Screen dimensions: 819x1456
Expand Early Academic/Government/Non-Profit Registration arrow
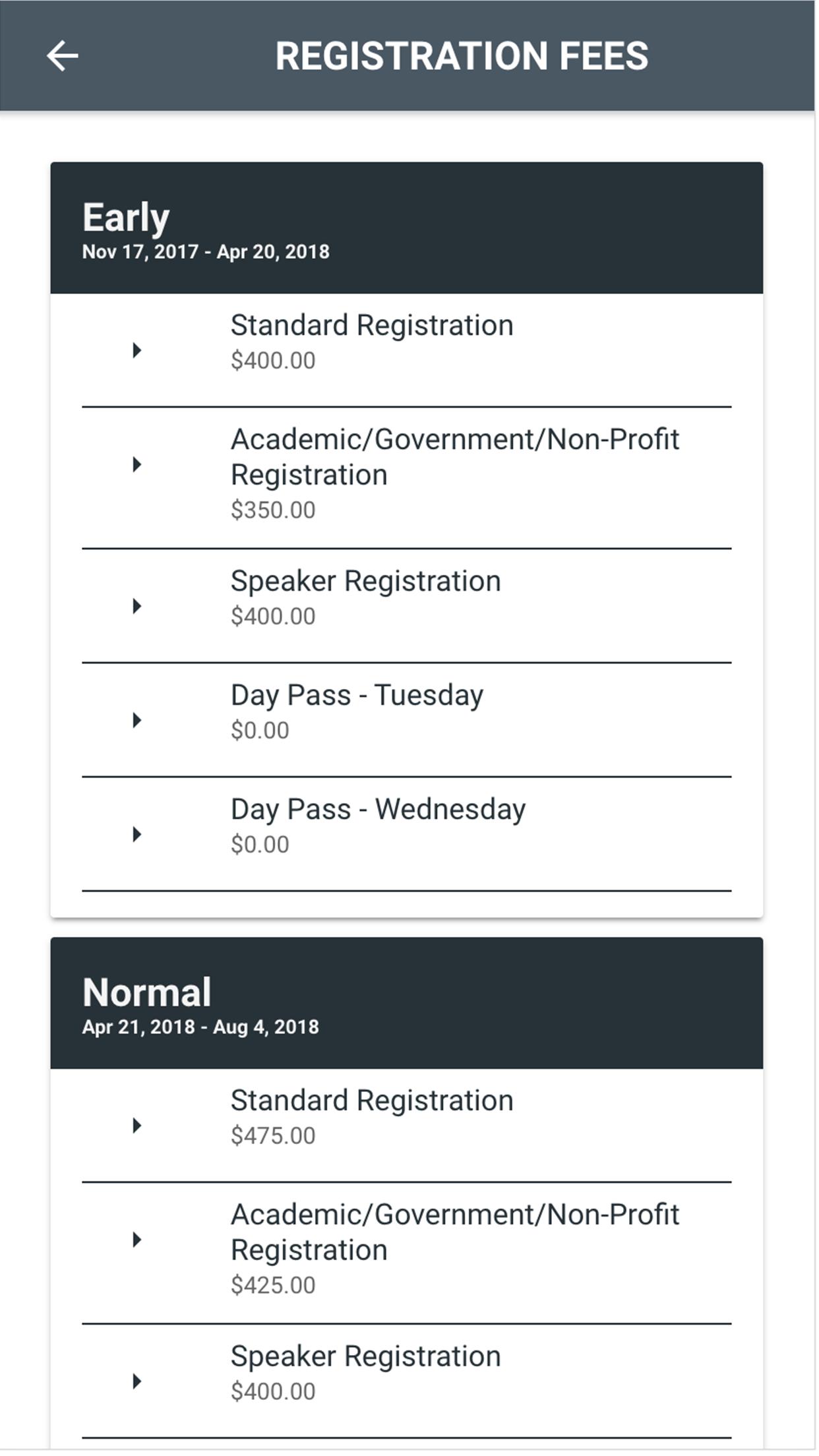tap(136, 465)
